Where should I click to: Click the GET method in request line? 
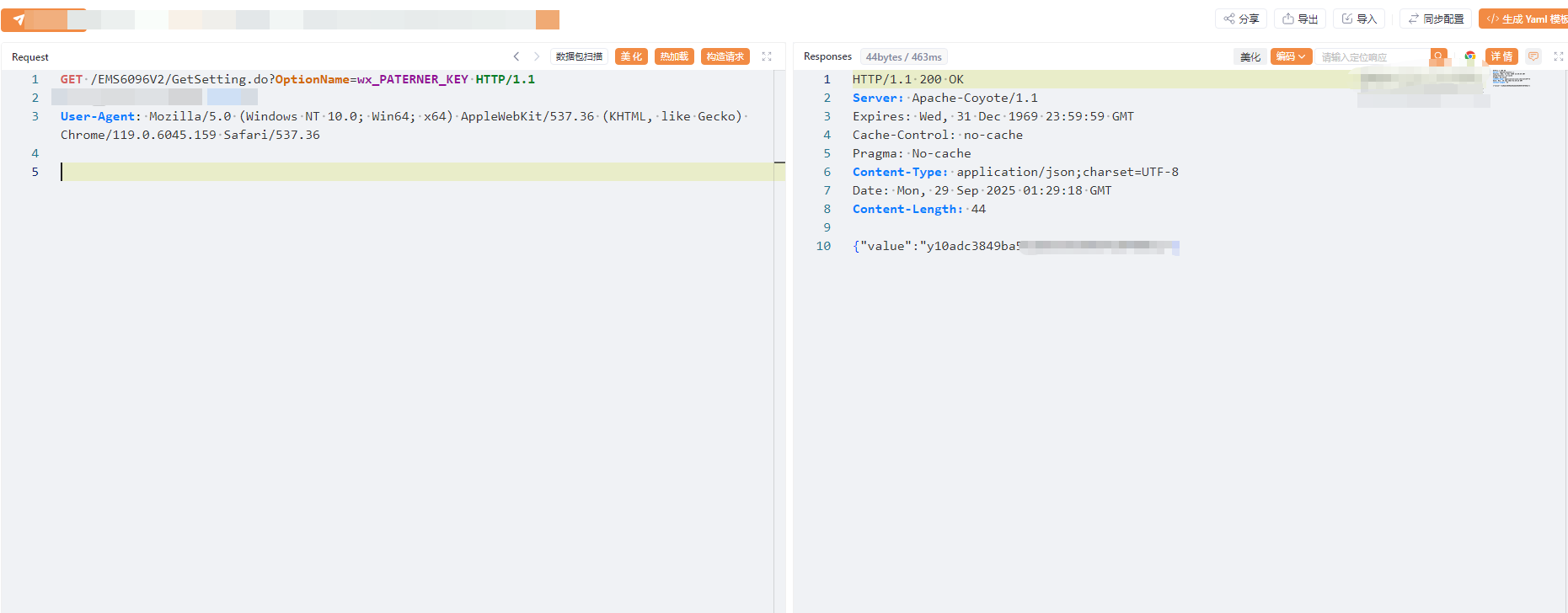(72, 79)
